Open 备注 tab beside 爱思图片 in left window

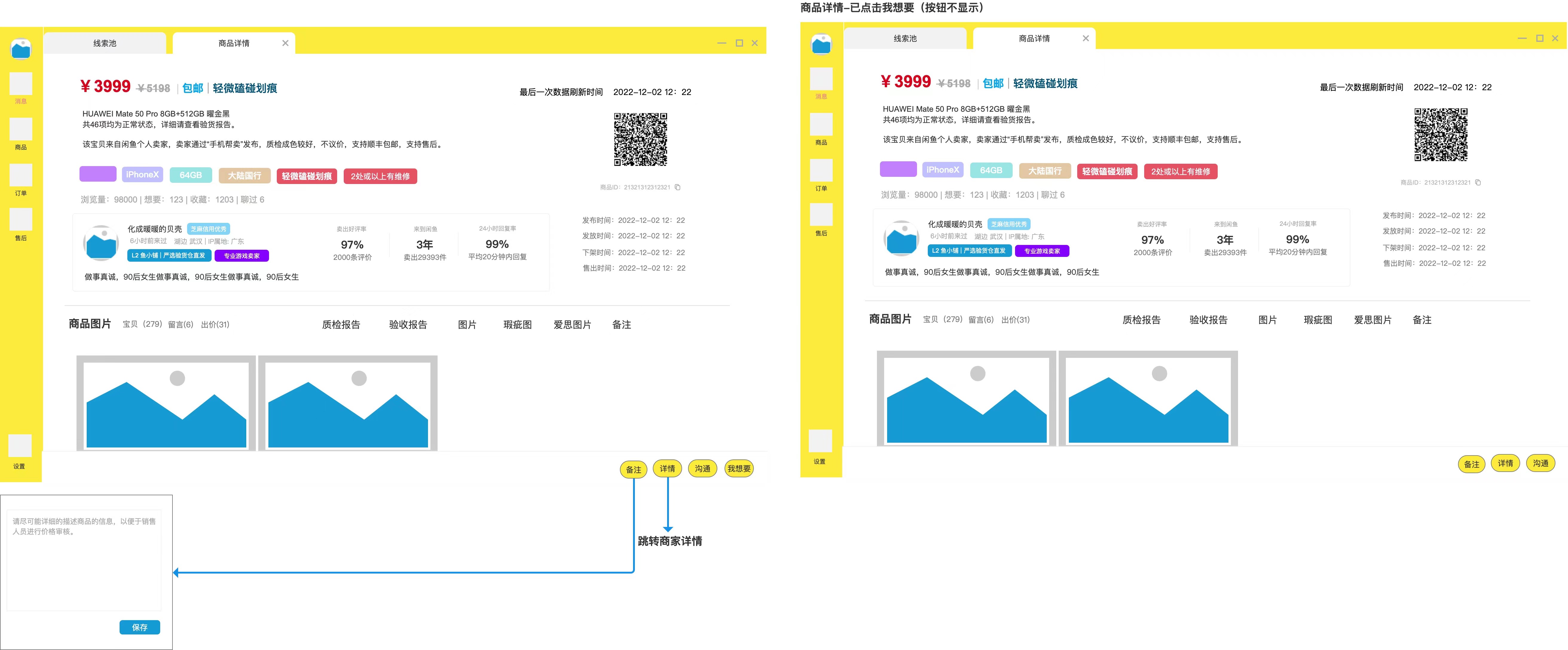point(621,325)
